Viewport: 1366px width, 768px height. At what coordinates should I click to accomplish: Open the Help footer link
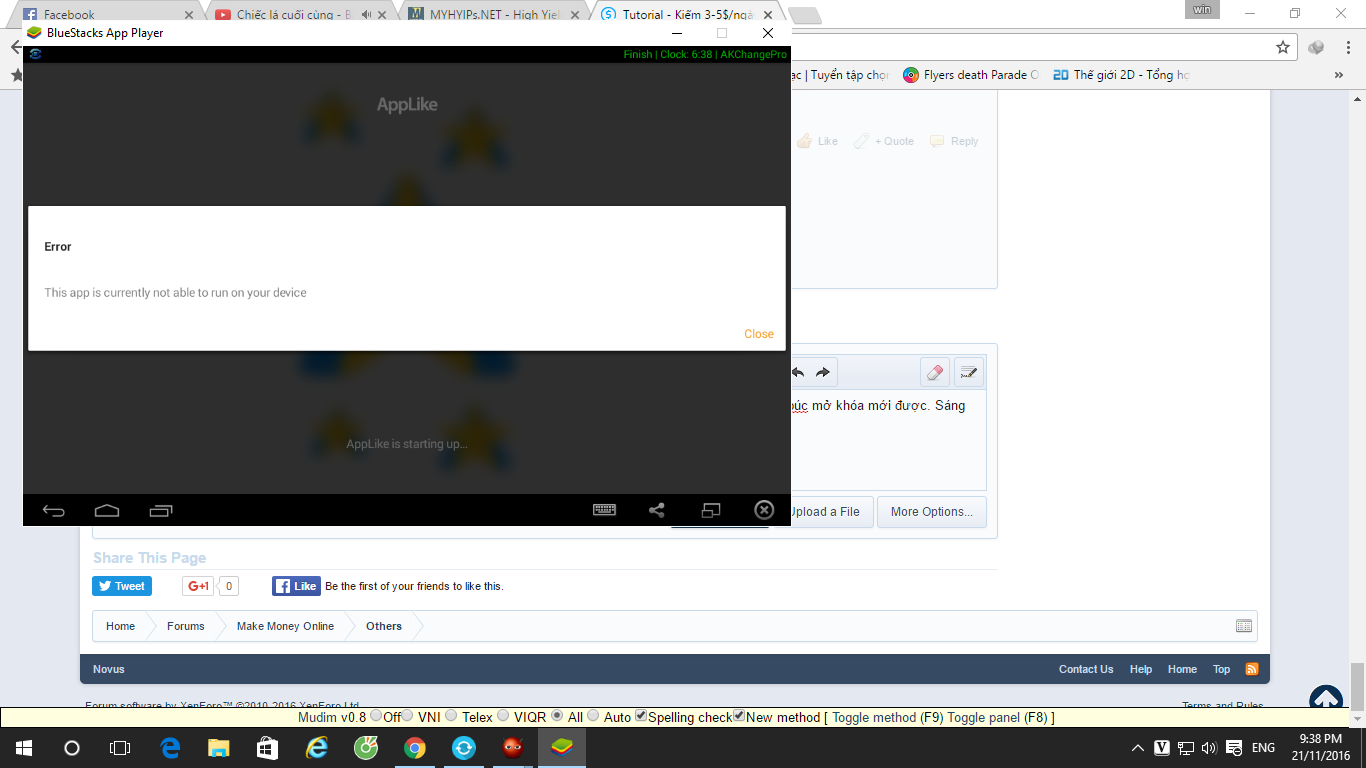pyautogui.click(x=1141, y=669)
